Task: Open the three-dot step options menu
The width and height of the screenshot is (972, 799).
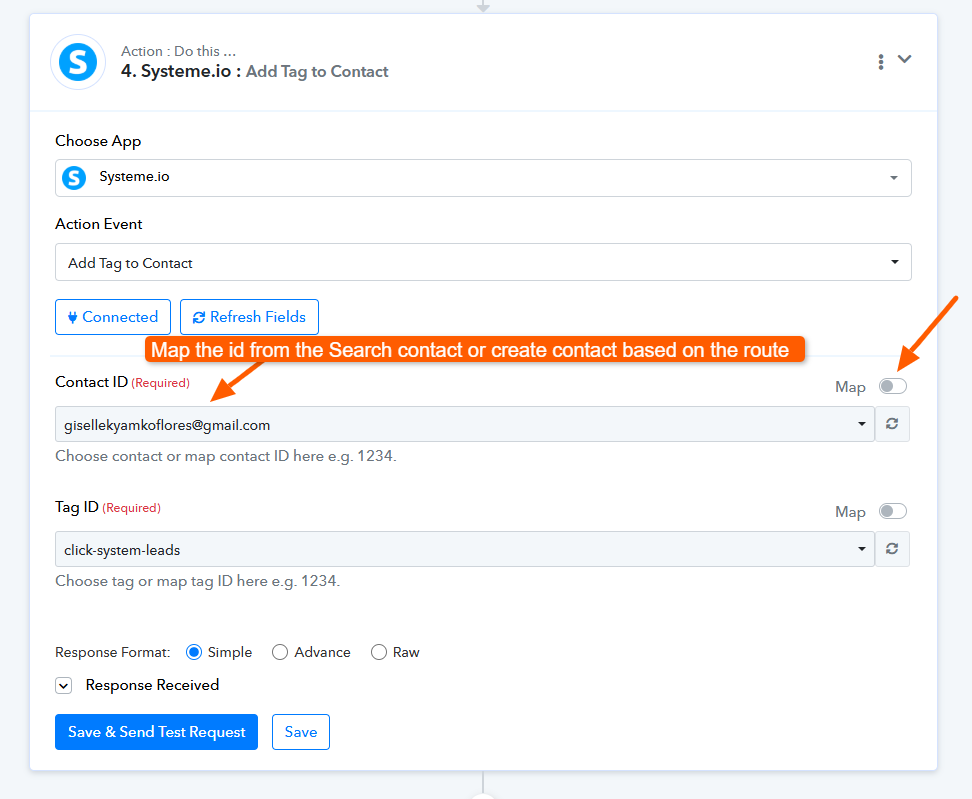Action: point(880,61)
